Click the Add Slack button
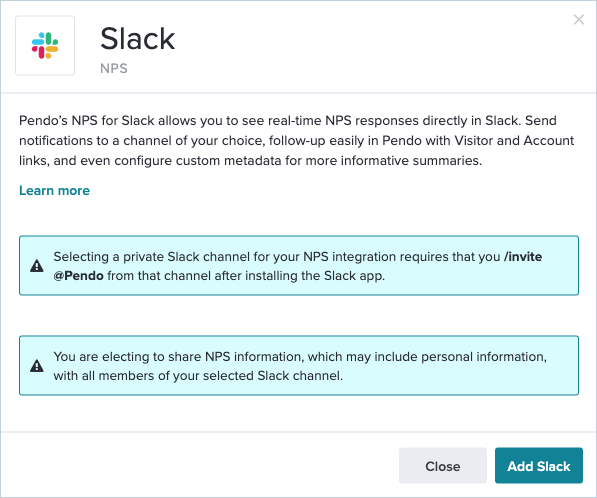The height and width of the screenshot is (498, 597). [x=539, y=466]
